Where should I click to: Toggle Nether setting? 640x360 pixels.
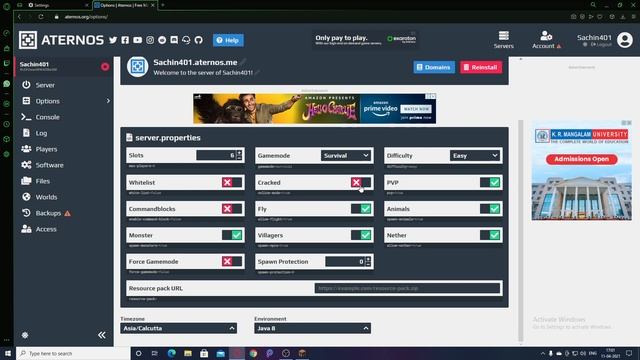point(490,235)
